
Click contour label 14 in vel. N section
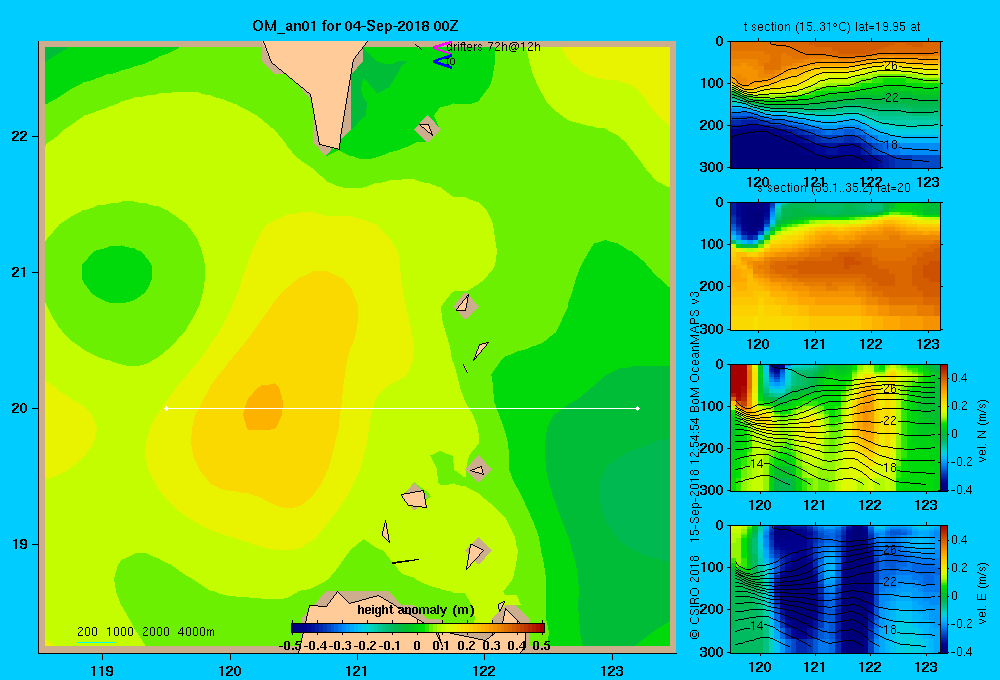[x=756, y=464]
